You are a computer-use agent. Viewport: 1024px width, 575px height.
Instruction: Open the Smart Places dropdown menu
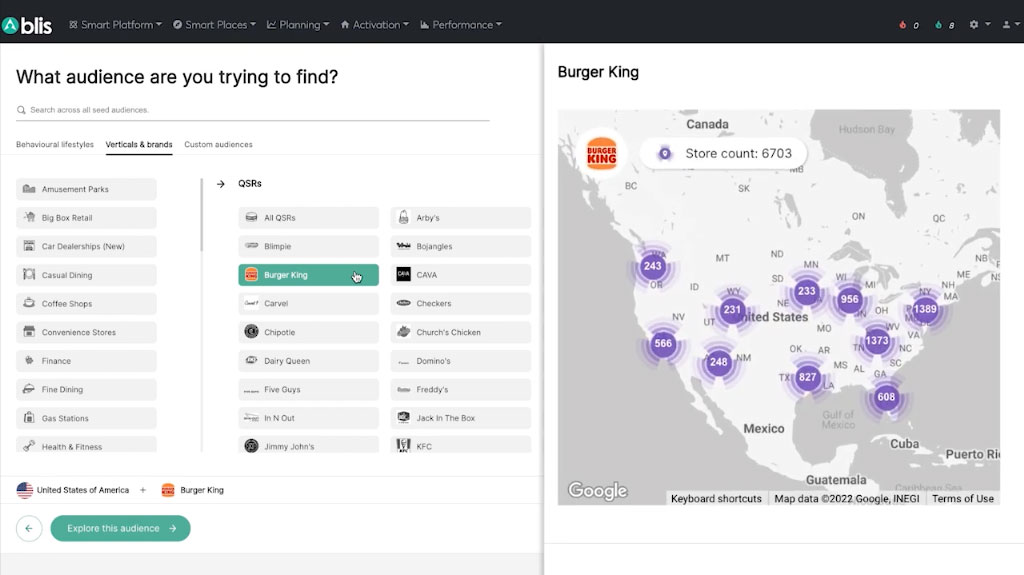coord(214,25)
